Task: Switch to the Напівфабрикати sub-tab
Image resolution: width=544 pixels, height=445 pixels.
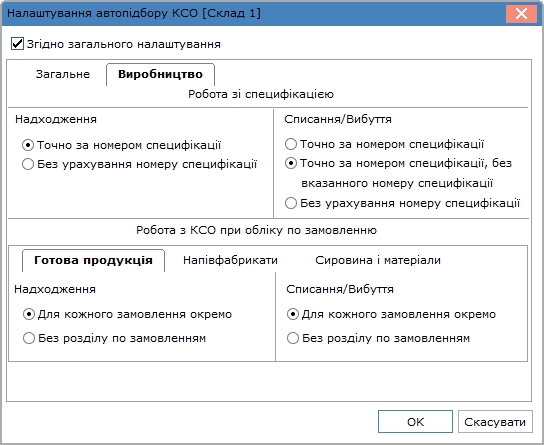Action: pos(230,260)
